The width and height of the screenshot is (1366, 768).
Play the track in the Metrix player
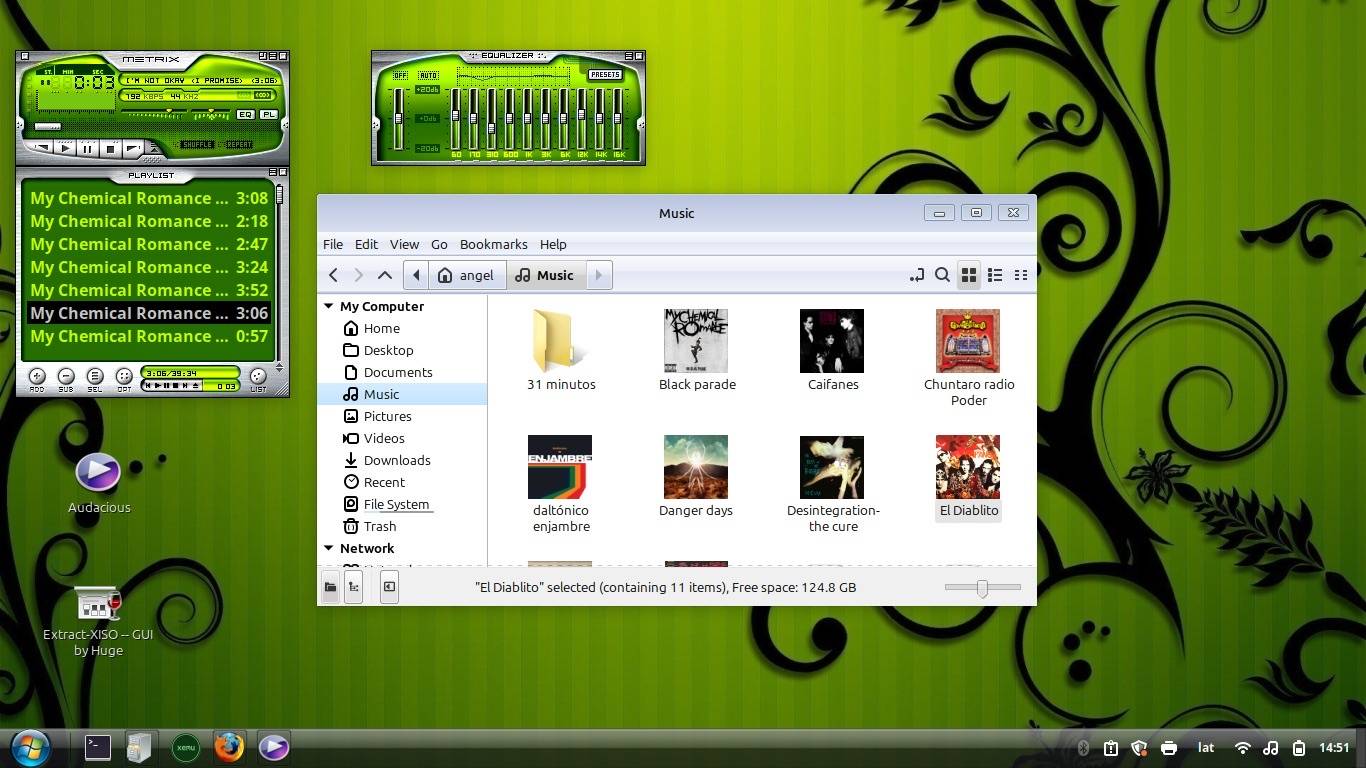pyautogui.click(x=65, y=149)
